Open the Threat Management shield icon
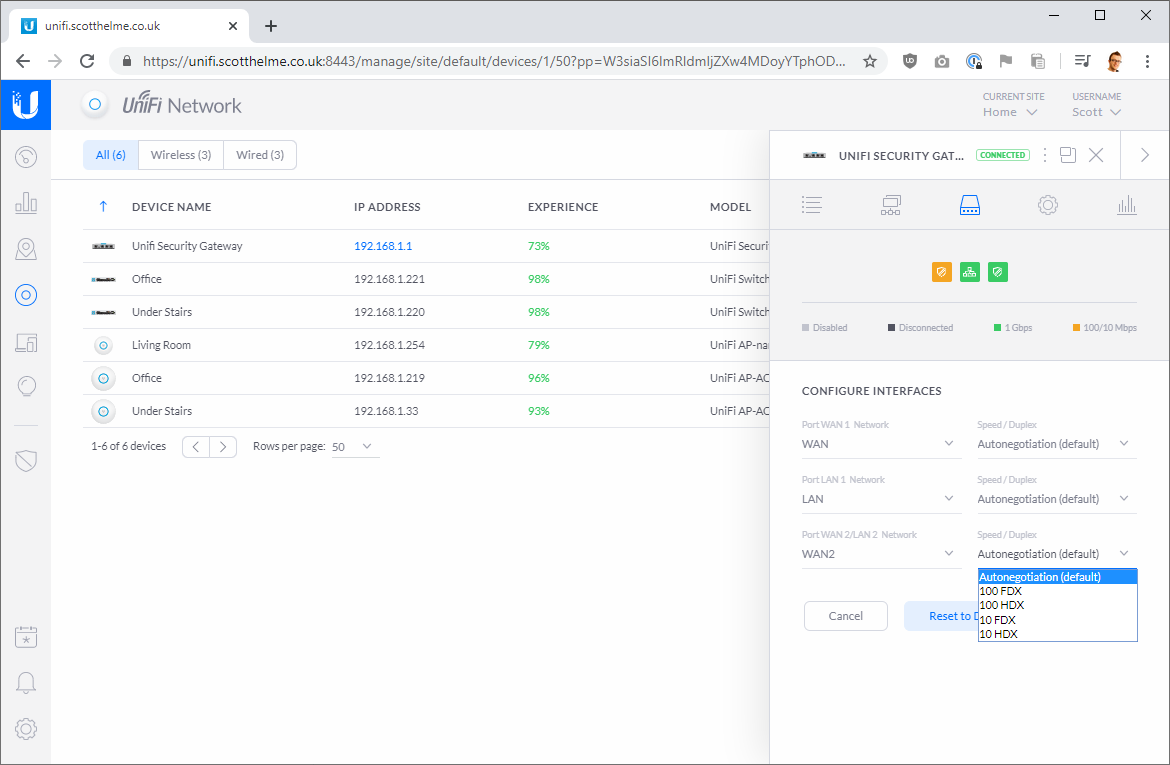This screenshot has height=765, width=1170. pos(26,460)
